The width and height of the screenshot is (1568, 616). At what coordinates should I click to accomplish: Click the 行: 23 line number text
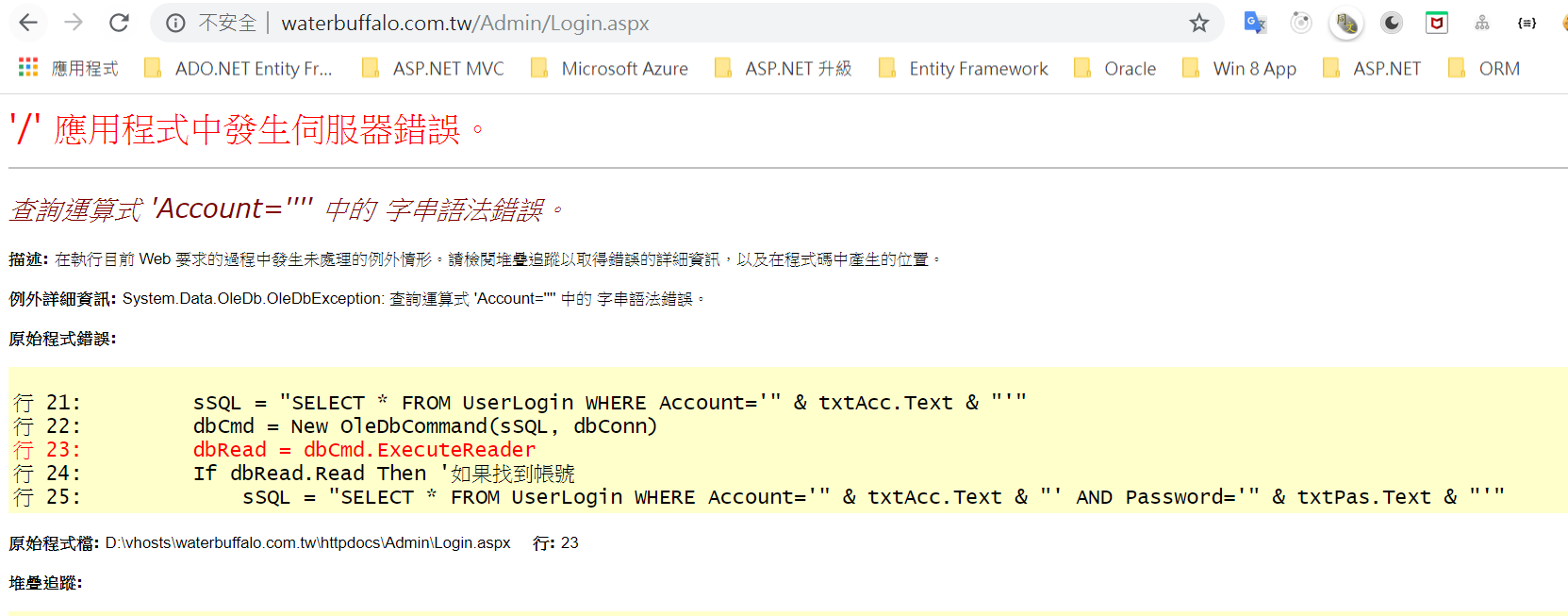point(555,542)
